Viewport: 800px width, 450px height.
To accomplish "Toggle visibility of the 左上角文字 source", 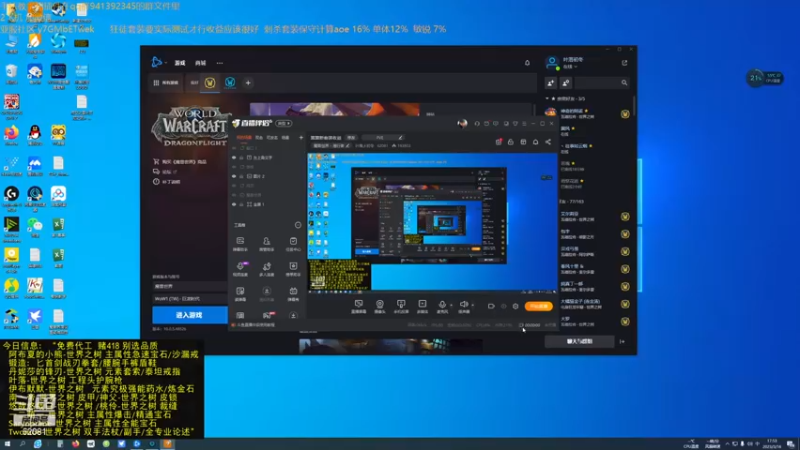I will tap(234, 158).
